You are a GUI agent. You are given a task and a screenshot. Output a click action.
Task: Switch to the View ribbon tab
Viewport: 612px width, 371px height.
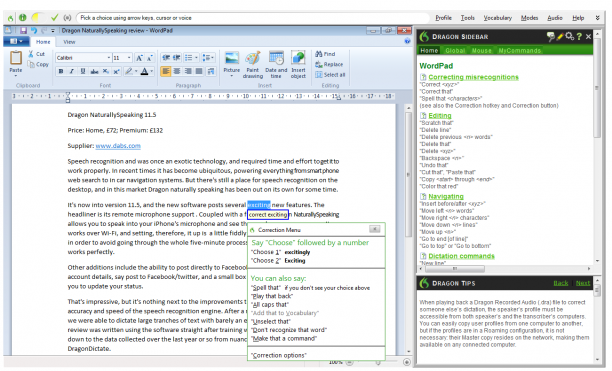[x=69, y=42]
